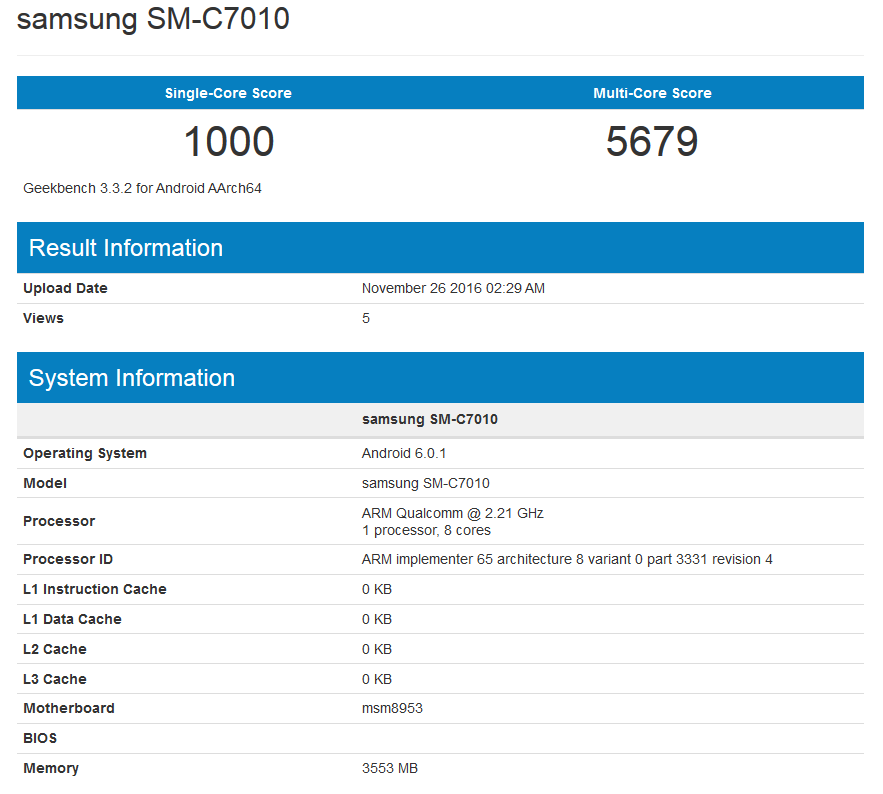The width and height of the screenshot is (883, 794).
Task: Click the Result Information section header
Action: 125,247
